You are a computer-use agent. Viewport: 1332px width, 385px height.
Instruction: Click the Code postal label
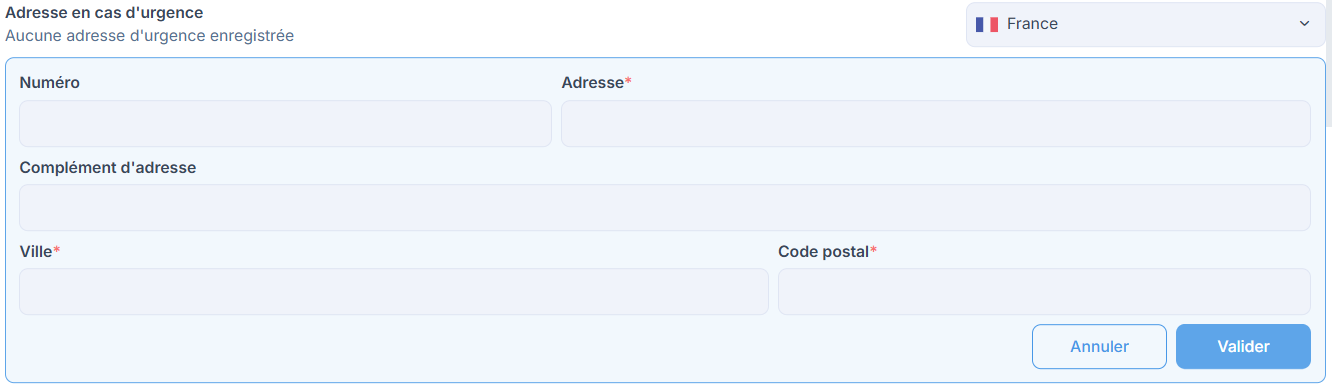click(824, 252)
